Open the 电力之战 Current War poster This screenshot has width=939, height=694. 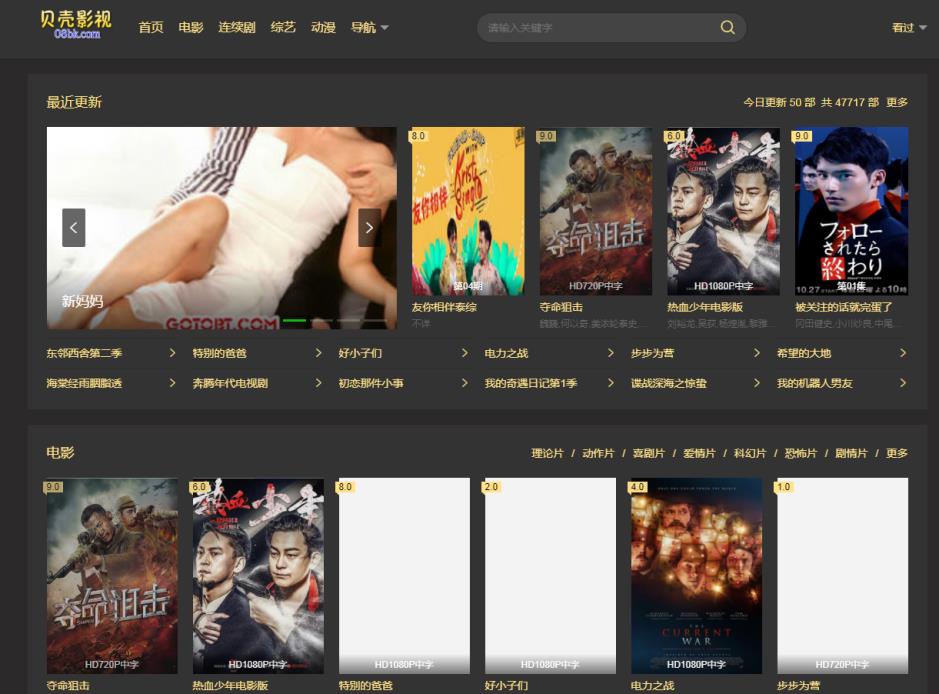tap(696, 575)
